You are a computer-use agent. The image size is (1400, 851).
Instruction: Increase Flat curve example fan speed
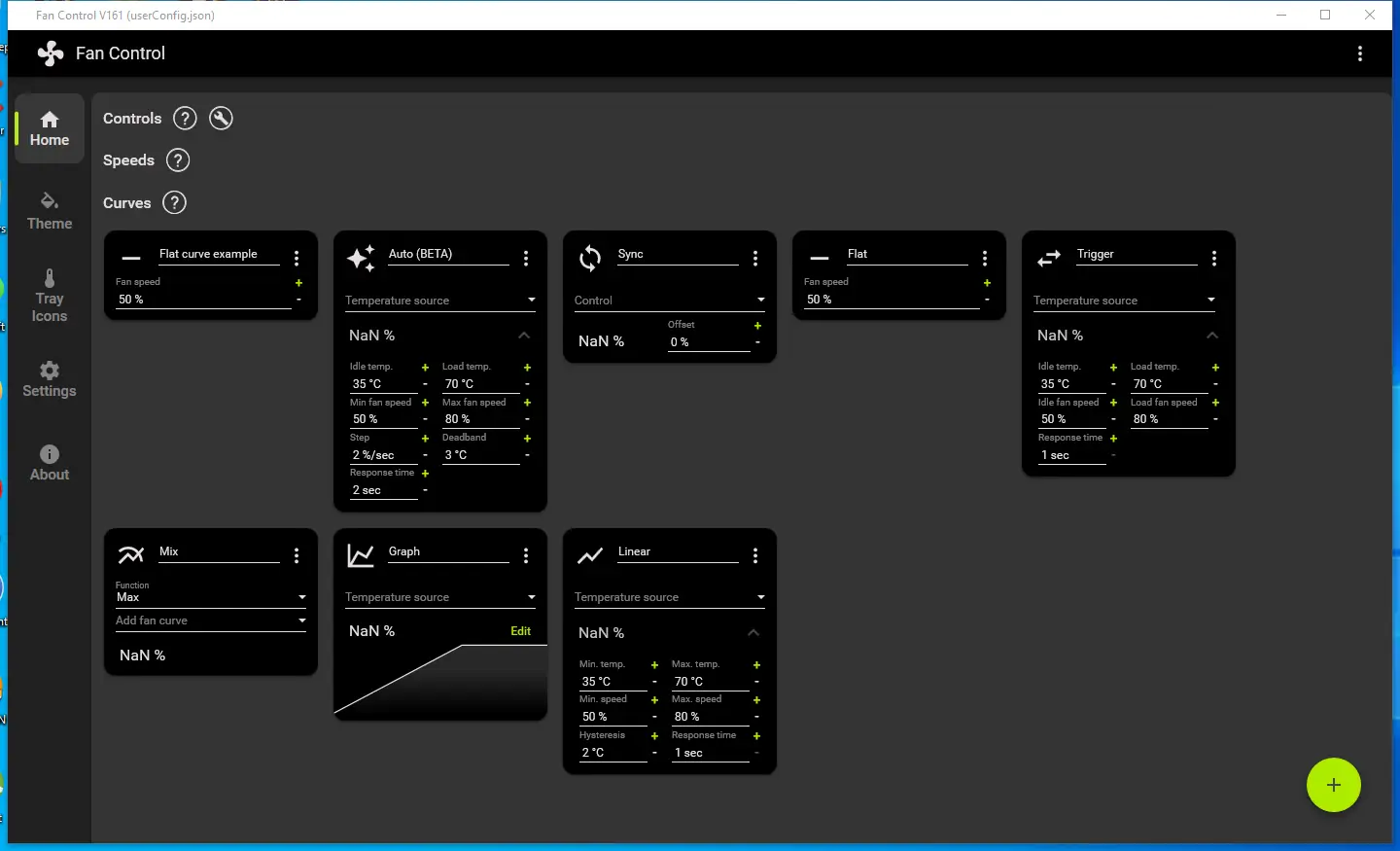[298, 283]
